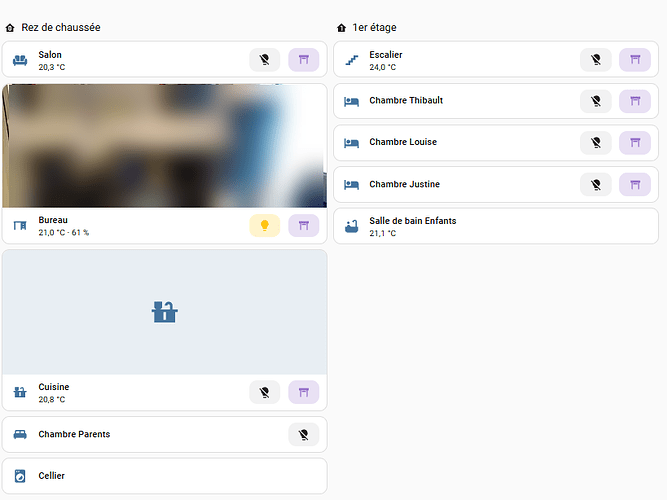Toggle the Chambre Parents light
The height and width of the screenshot is (500, 667).
click(303, 435)
